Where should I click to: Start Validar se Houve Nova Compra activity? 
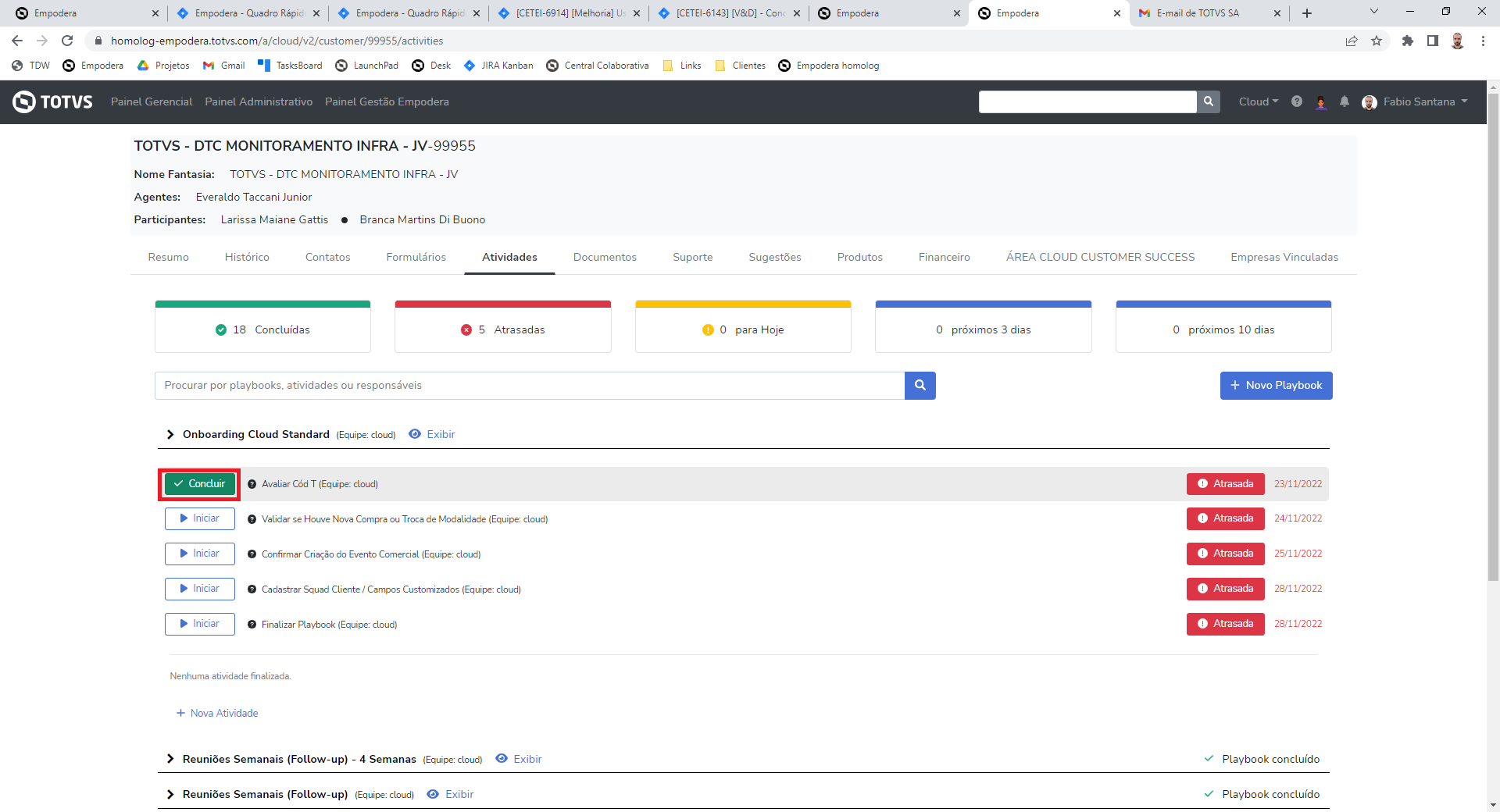200,518
